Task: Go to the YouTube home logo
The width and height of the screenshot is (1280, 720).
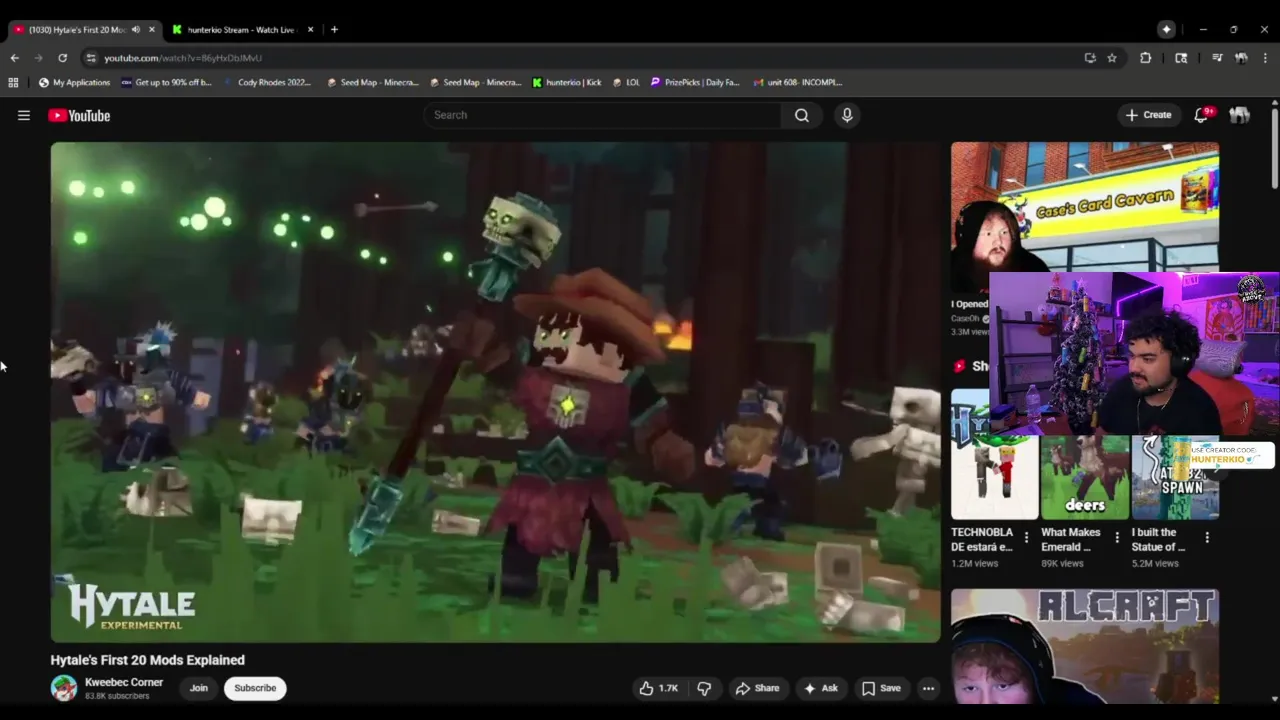Action: [79, 115]
